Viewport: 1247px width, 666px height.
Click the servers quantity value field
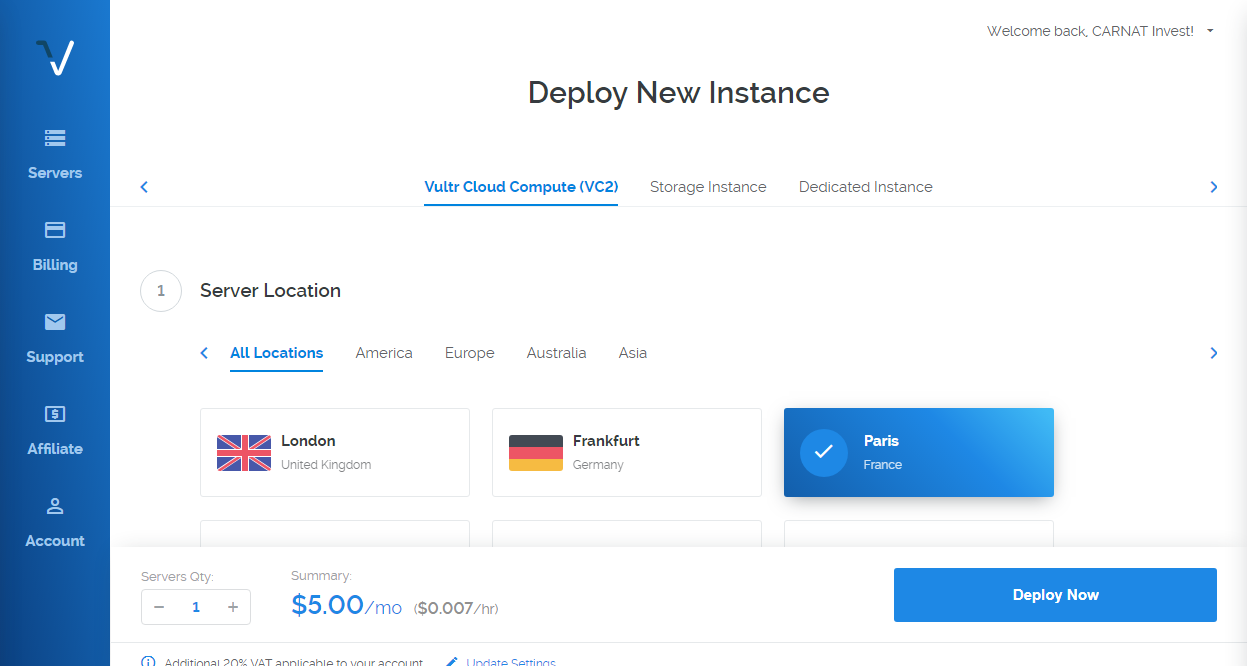click(x=196, y=607)
